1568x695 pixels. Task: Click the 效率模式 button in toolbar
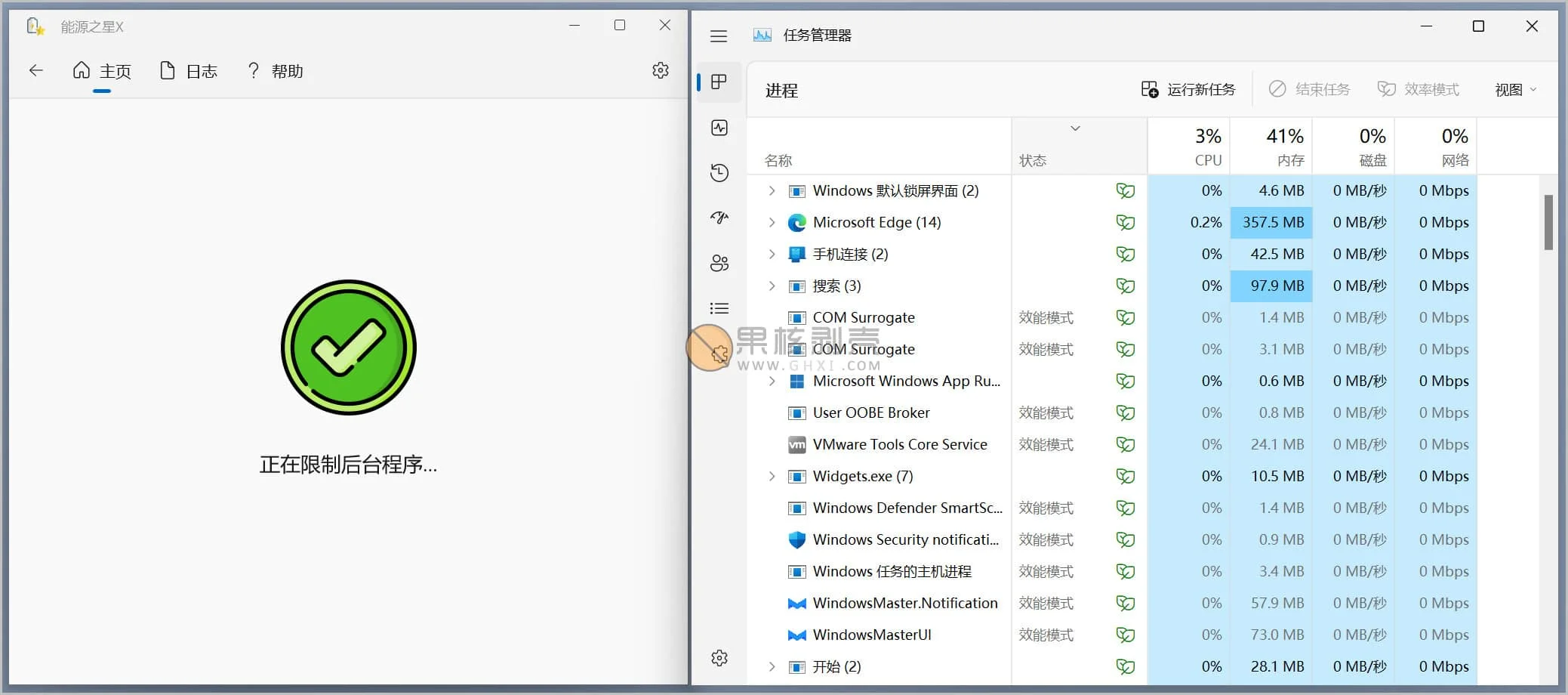point(1419,88)
